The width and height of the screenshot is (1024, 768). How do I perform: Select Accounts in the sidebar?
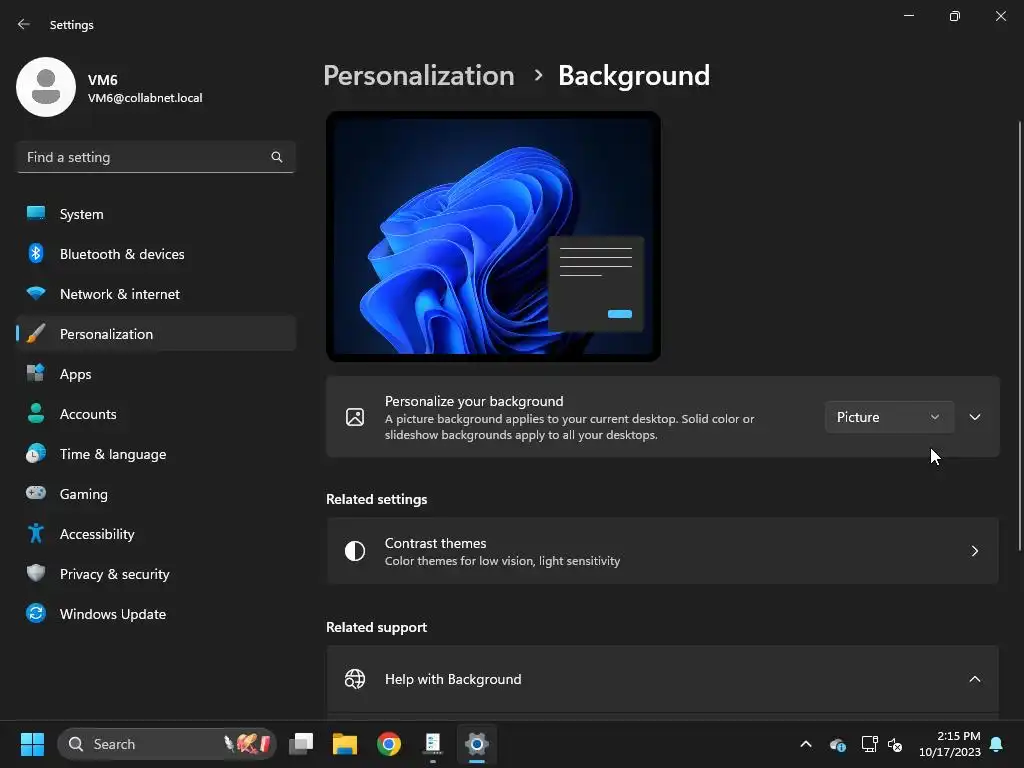pos(156,413)
